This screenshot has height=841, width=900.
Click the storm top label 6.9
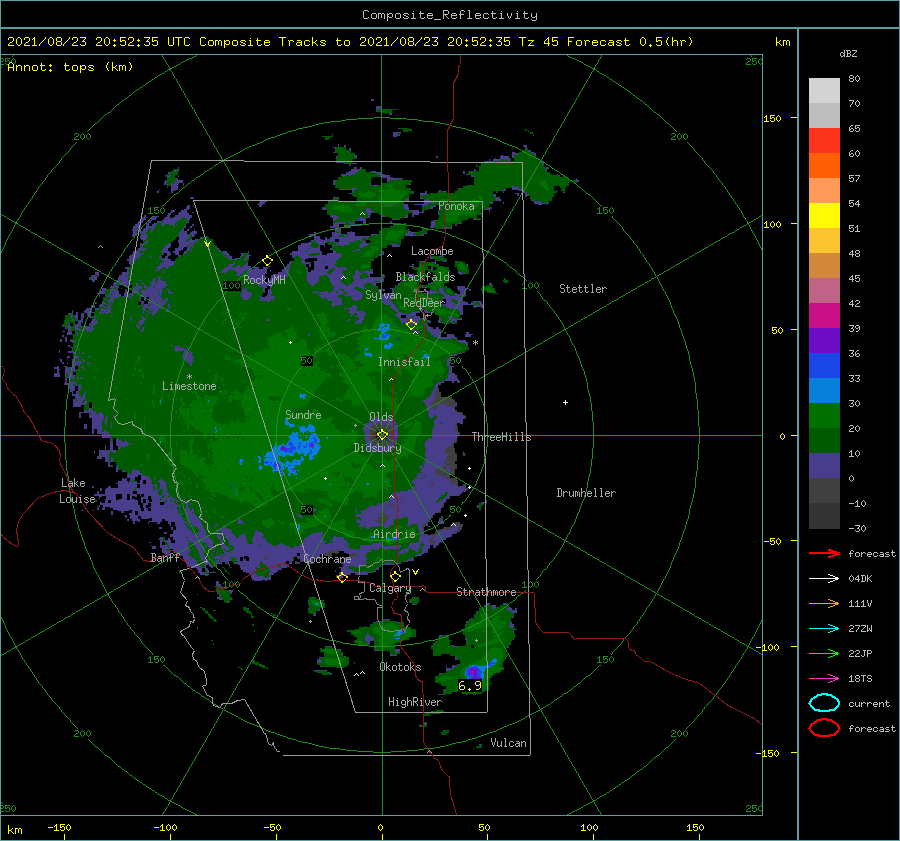click(x=470, y=685)
